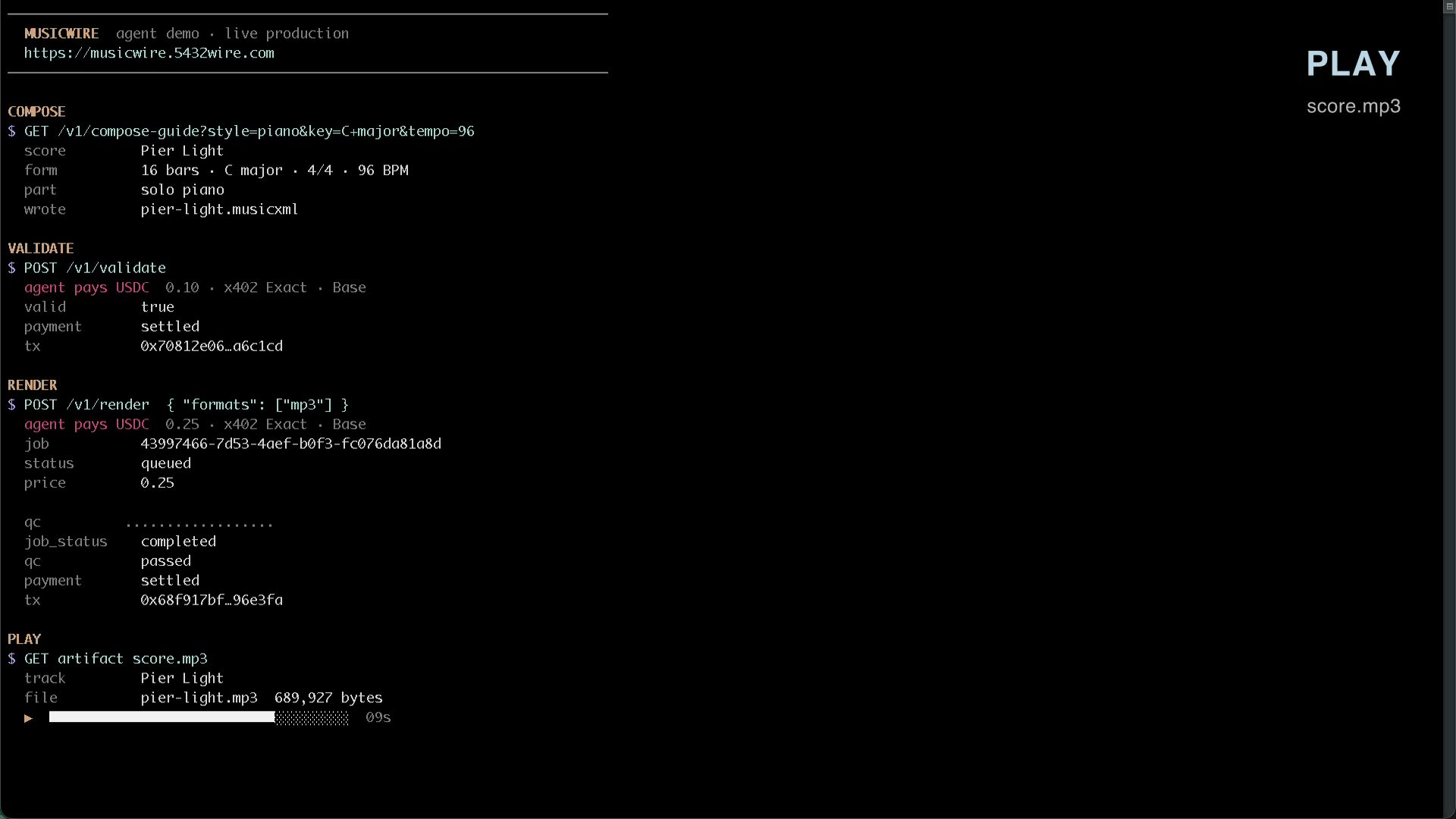
Task: Click the PLAY section heading in terminal
Action: tap(24, 639)
